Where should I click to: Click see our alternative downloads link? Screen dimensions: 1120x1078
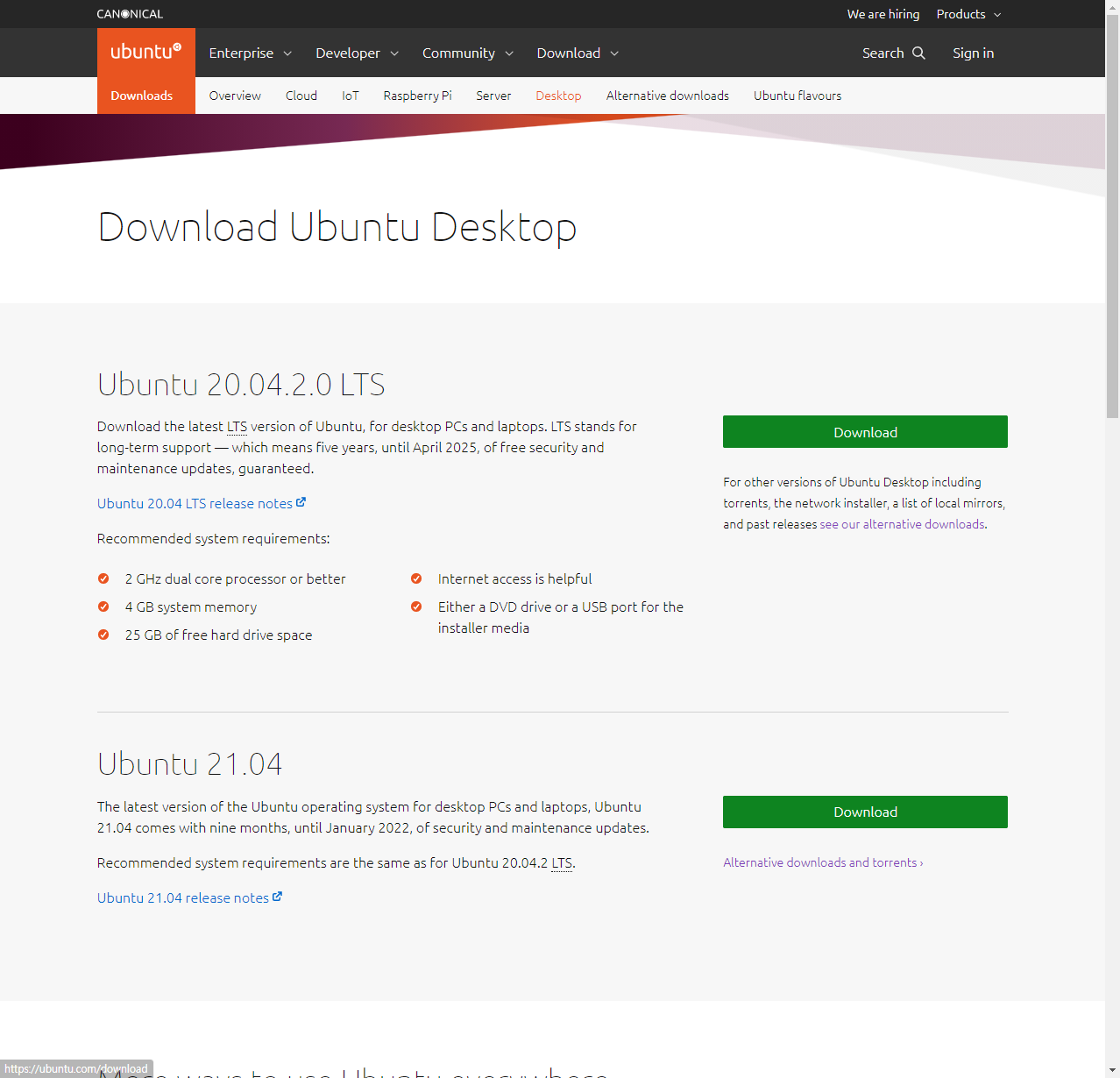click(x=903, y=524)
